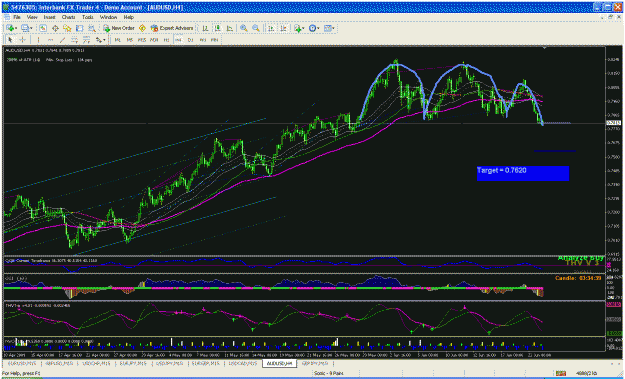Expand the Indicators dropdown arrow
The image size is (625, 379).
coord(303,28)
